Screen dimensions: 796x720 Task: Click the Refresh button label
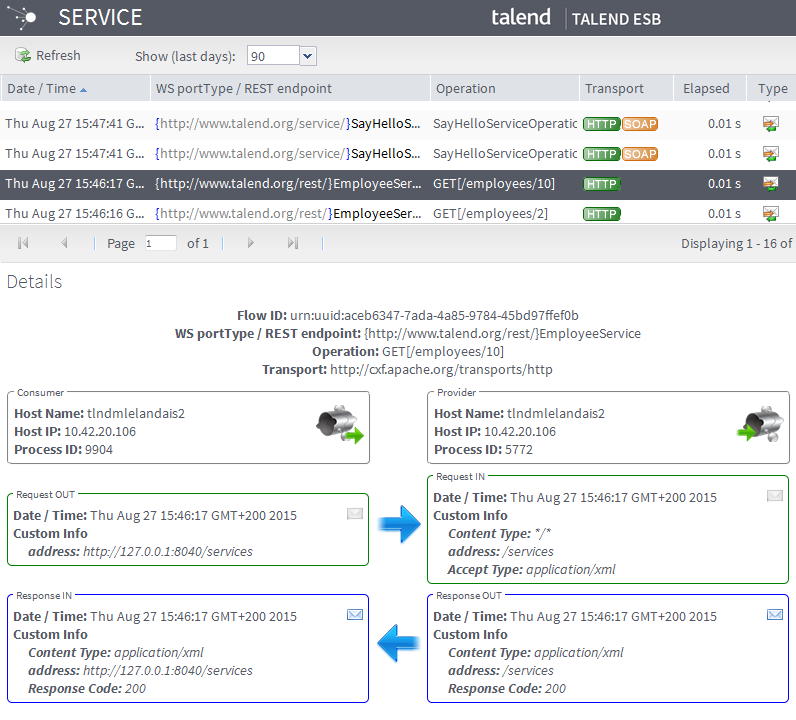tap(58, 55)
